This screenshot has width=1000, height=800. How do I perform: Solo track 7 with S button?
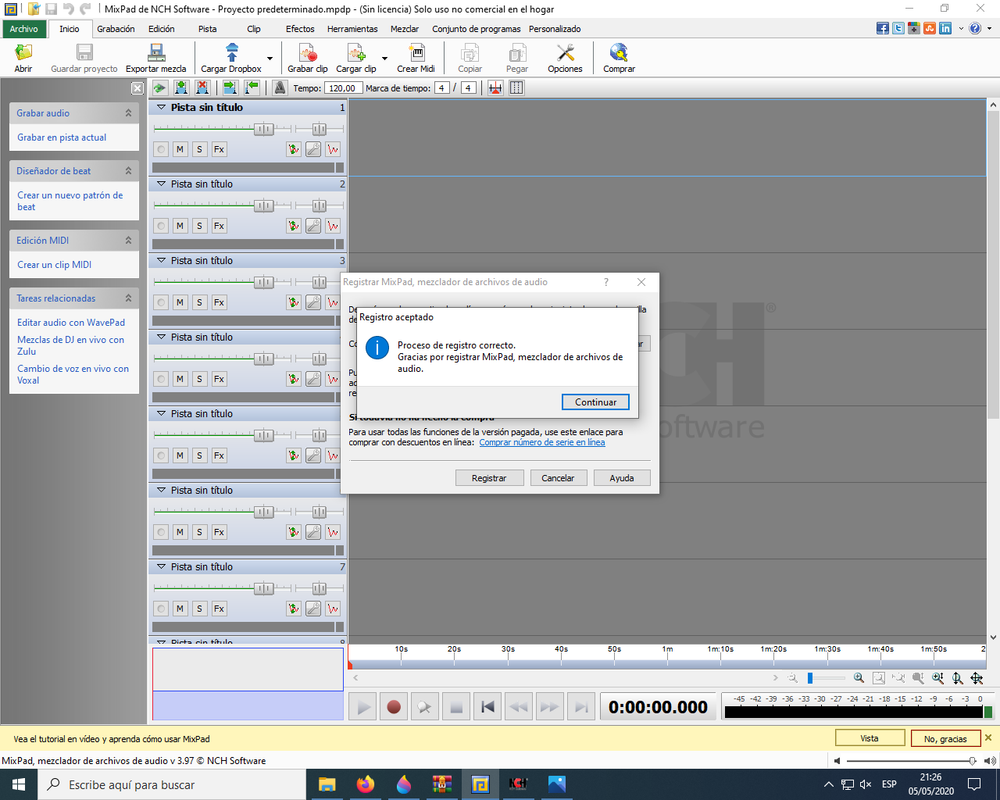tap(200, 609)
